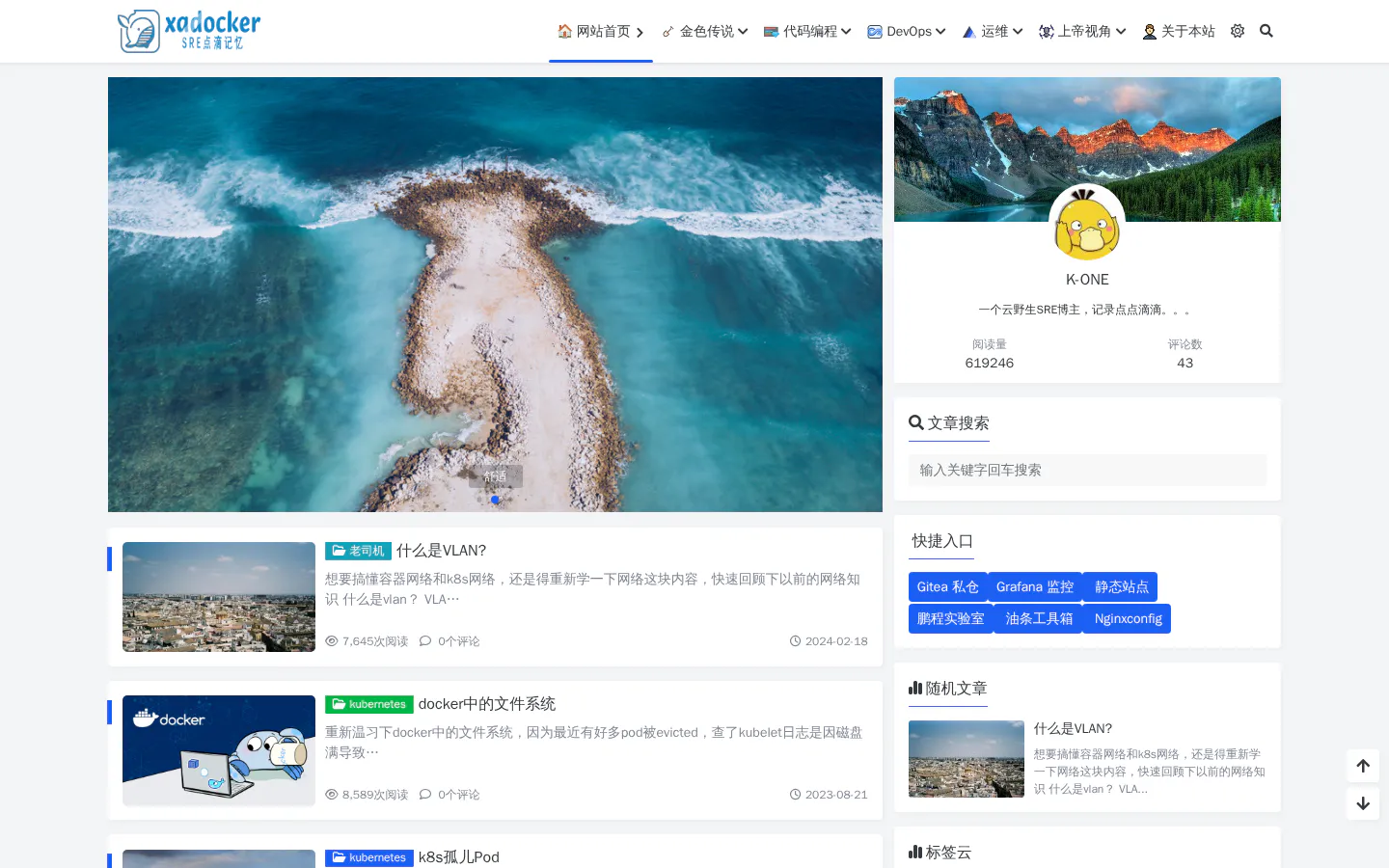1389x868 pixels.
Task: Click the eye icon beside 8,589次阅读
Action: click(x=332, y=795)
